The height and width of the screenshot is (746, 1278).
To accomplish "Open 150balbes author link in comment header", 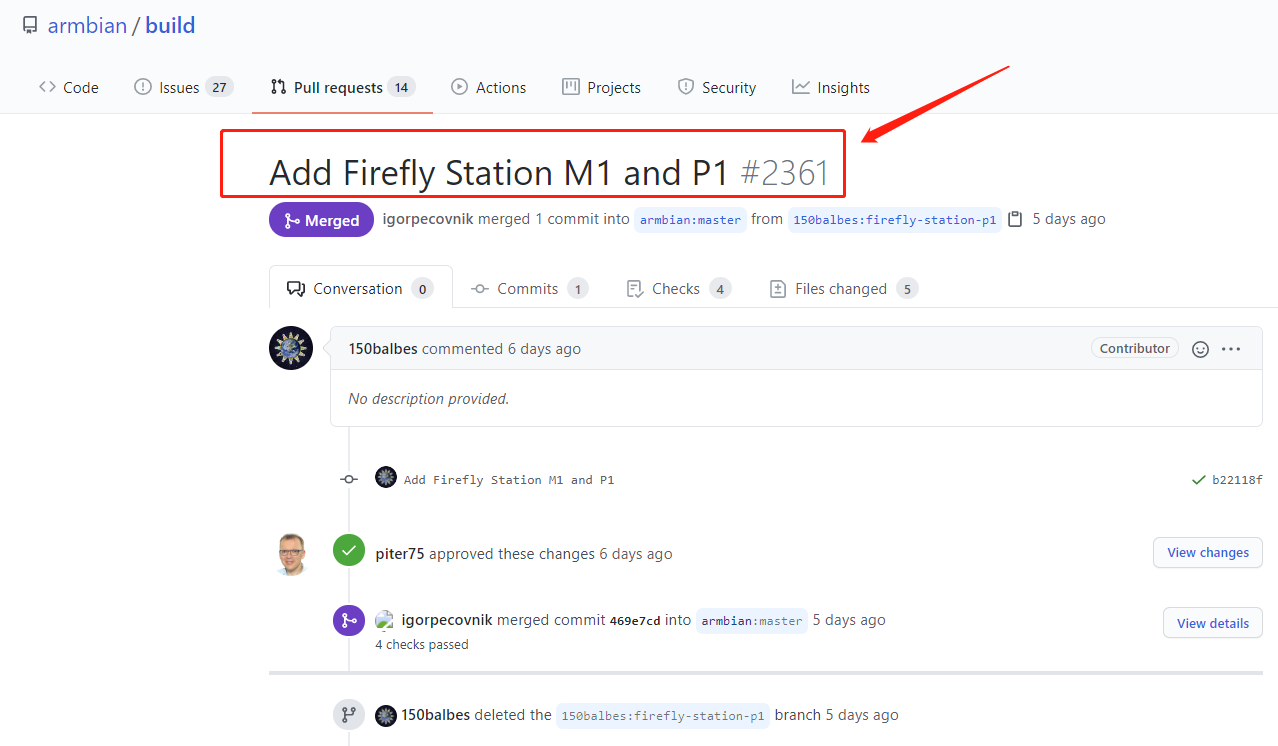I will point(383,349).
